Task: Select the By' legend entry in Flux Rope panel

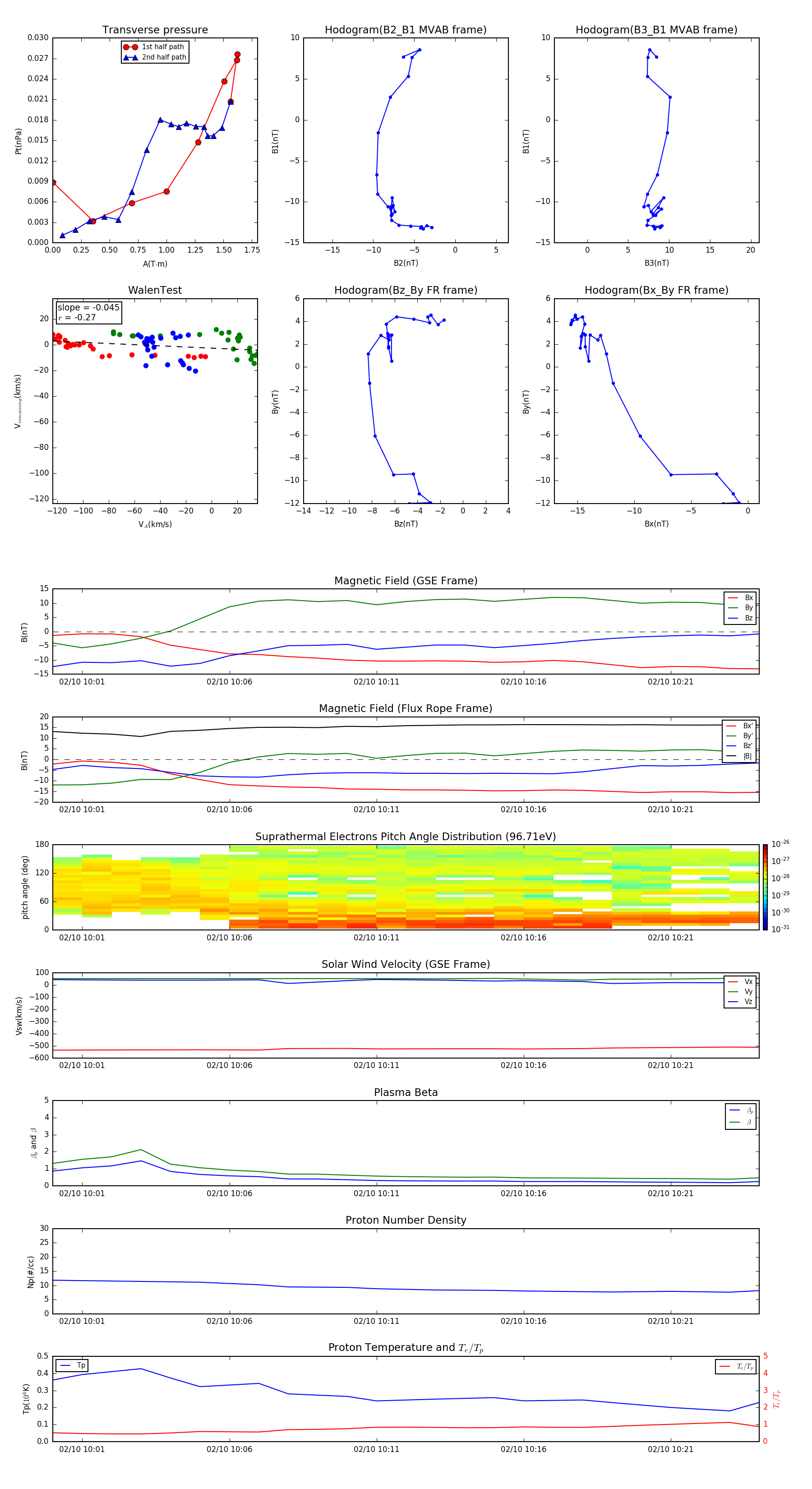Action: [x=740, y=736]
